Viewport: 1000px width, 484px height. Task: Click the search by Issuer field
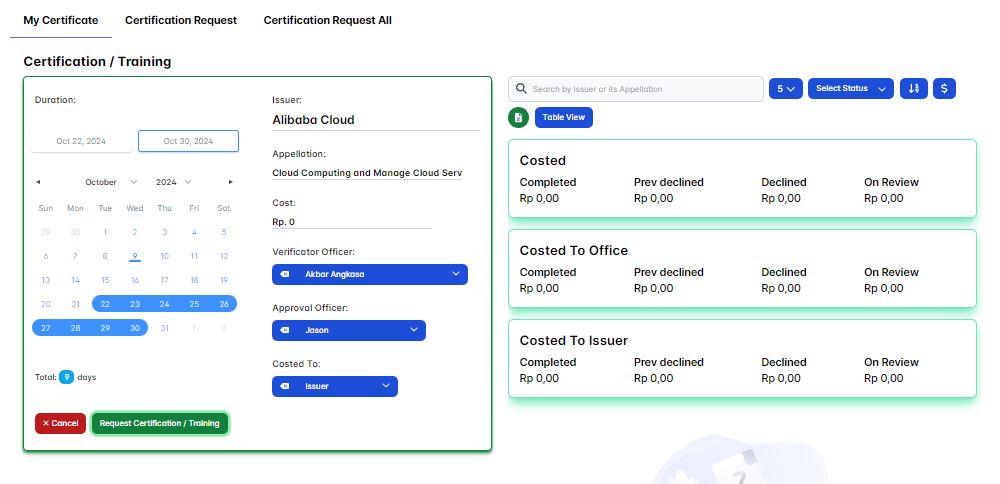(640, 89)
